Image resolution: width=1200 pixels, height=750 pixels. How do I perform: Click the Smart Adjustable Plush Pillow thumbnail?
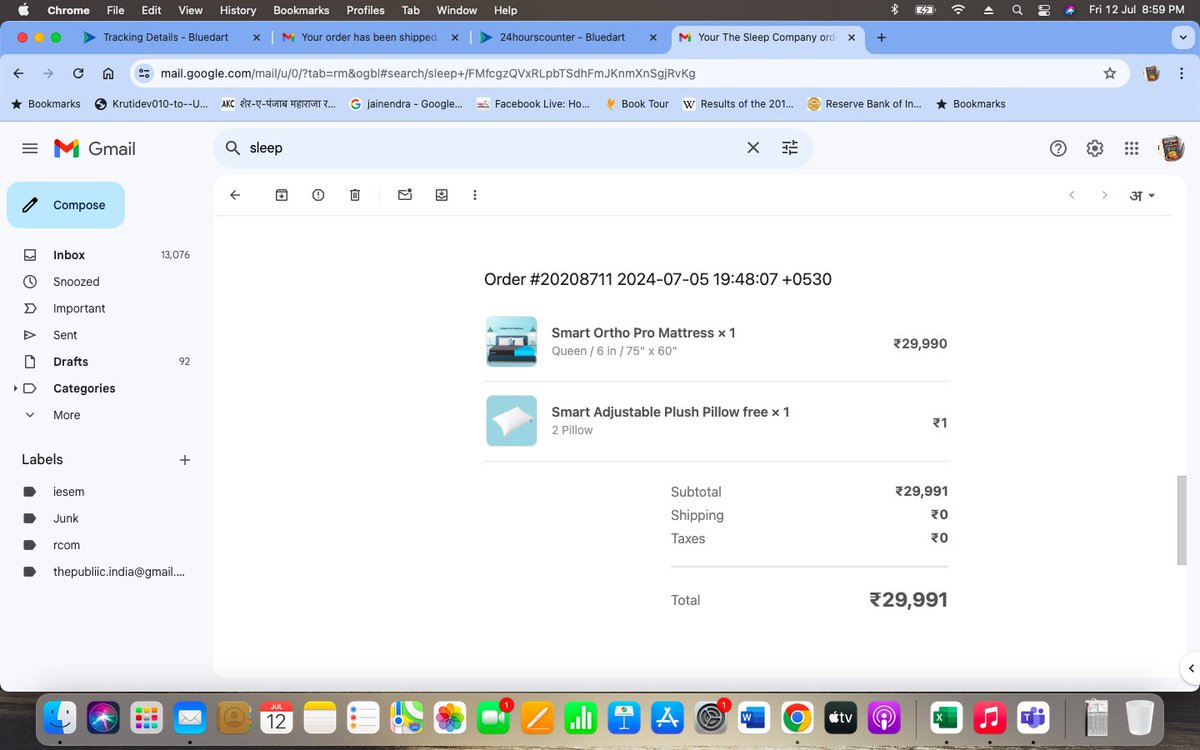(x=511, y=420)
